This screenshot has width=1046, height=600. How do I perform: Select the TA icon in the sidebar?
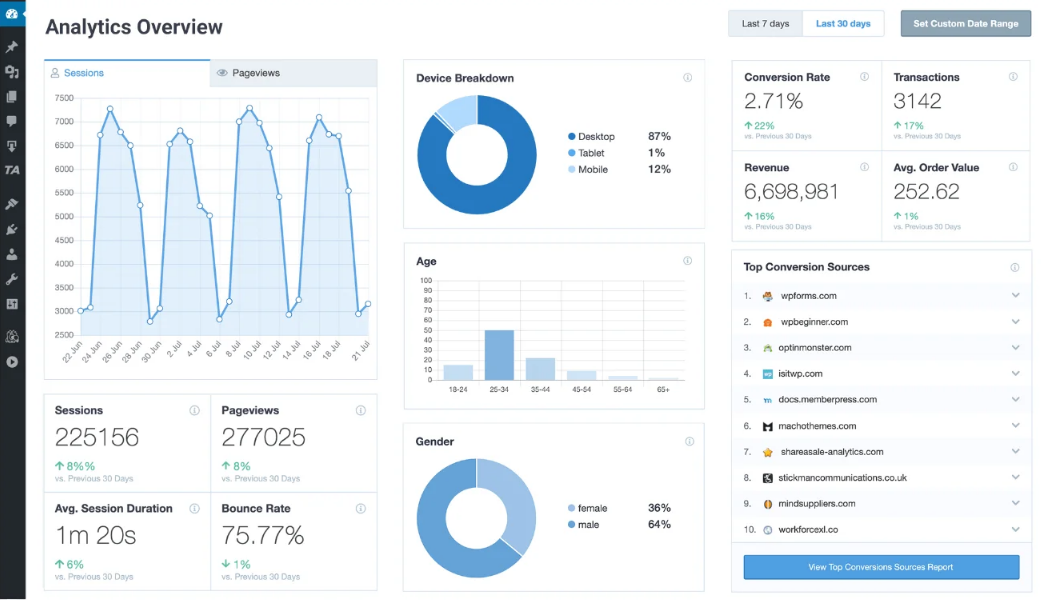click(x=12, y=170)
